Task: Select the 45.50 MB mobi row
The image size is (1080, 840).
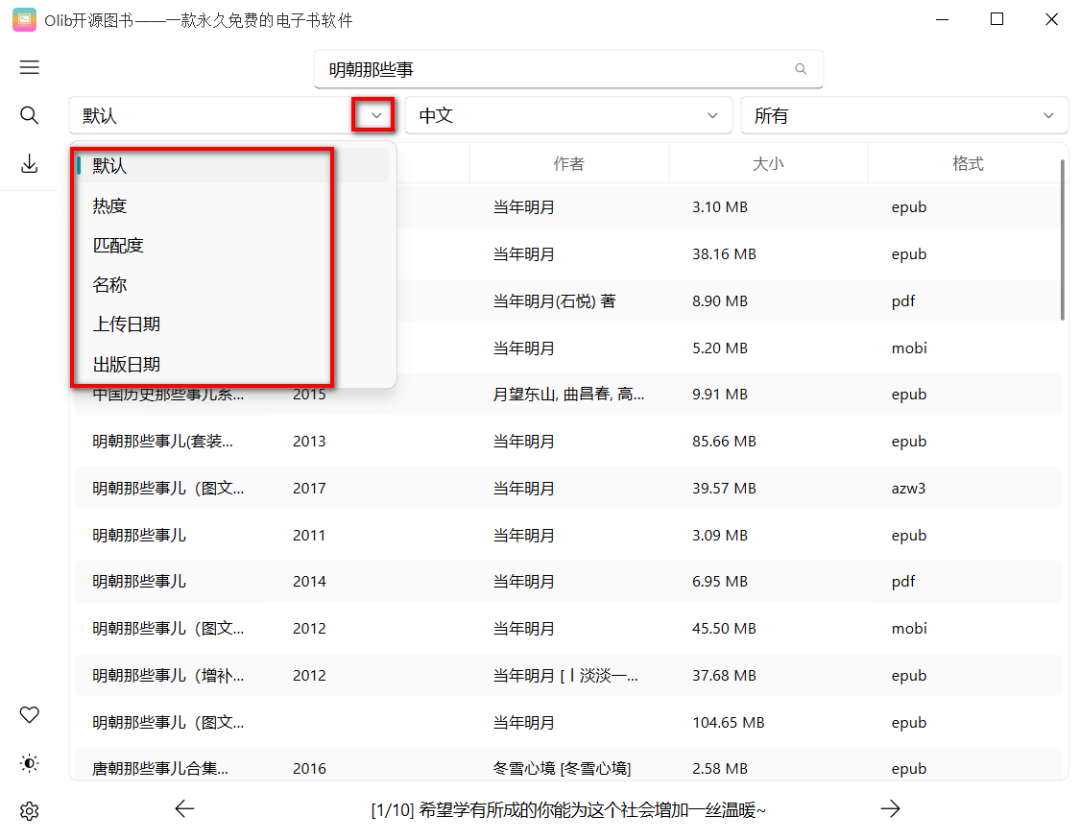Action: [x=568, y=629]
